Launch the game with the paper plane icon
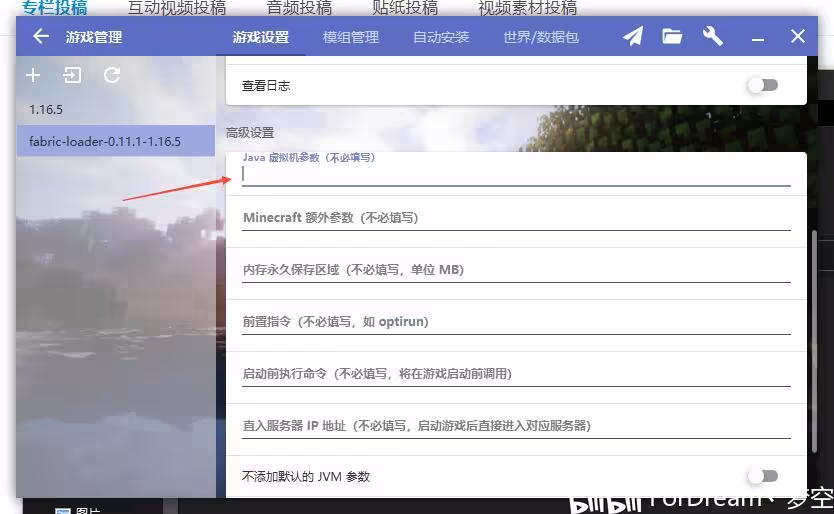The image size is (834, 514). (632, 36)
